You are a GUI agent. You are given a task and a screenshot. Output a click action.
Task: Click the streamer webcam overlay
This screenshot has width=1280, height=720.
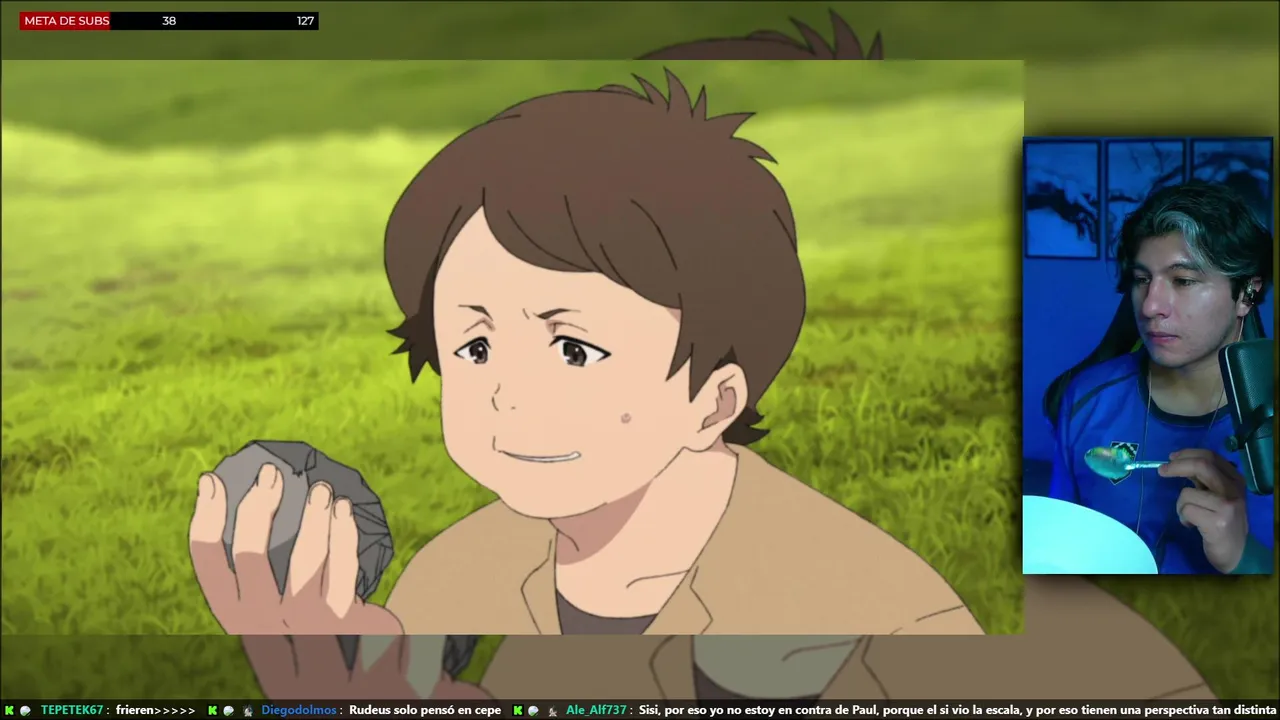pyautogui.click(x=1148, y=356)
